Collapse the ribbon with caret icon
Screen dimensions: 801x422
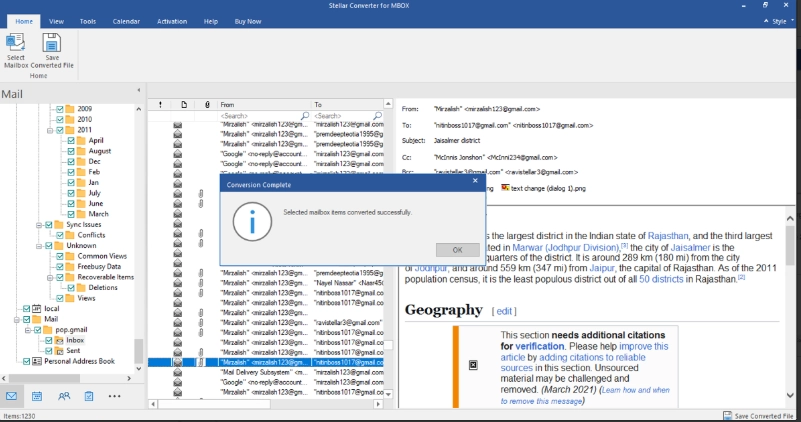[x=766, y=21]
